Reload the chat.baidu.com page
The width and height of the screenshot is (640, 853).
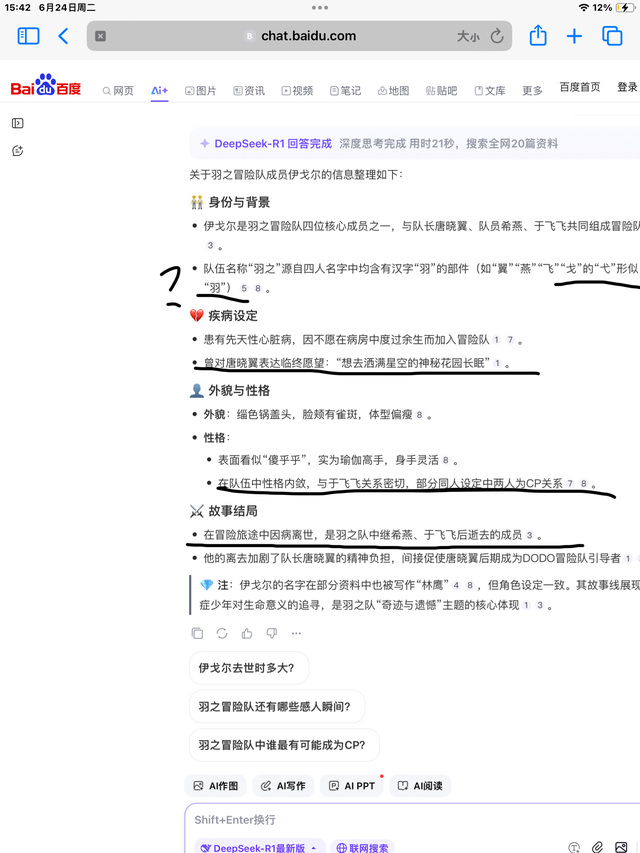pos(497,36)
